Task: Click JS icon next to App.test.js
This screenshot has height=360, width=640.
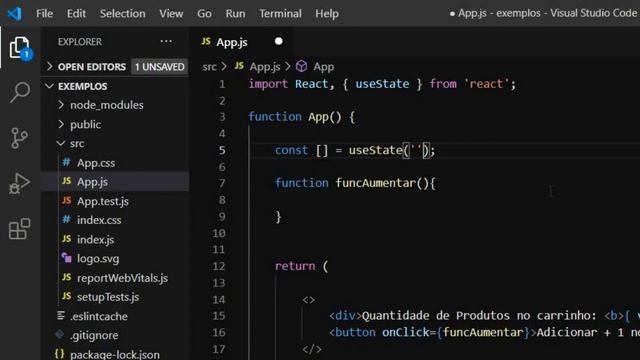Action: click(x=67, y=200)
